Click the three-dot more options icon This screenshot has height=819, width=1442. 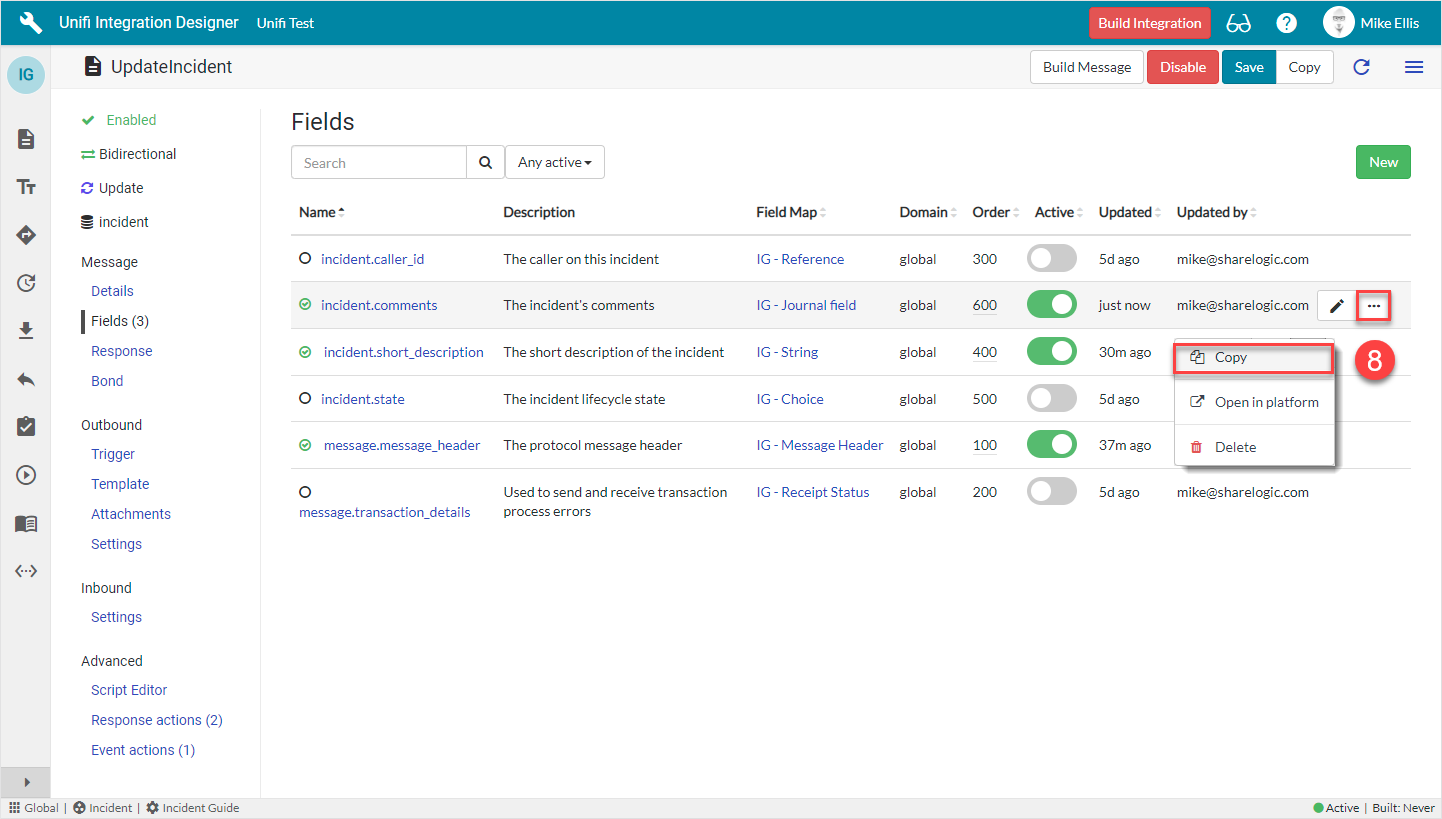click(1374, 306)
